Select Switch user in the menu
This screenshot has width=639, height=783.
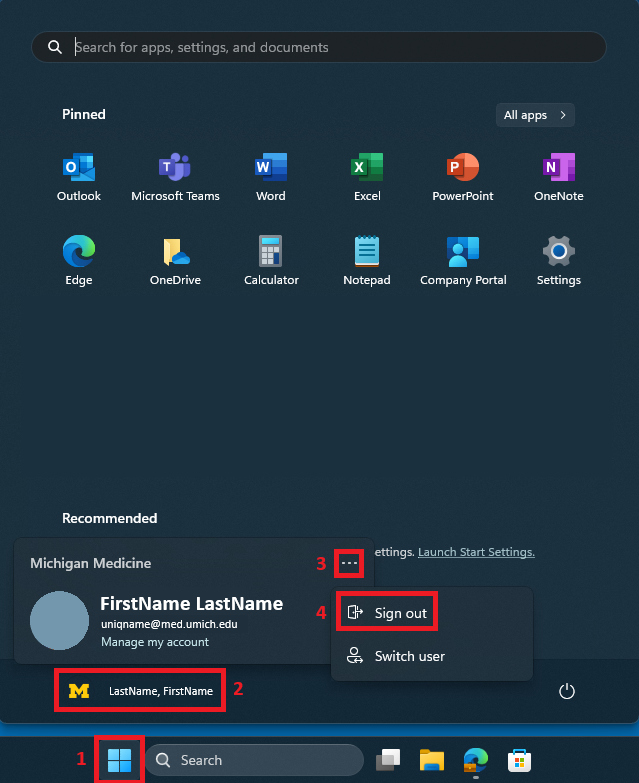[x=432, y=656]
